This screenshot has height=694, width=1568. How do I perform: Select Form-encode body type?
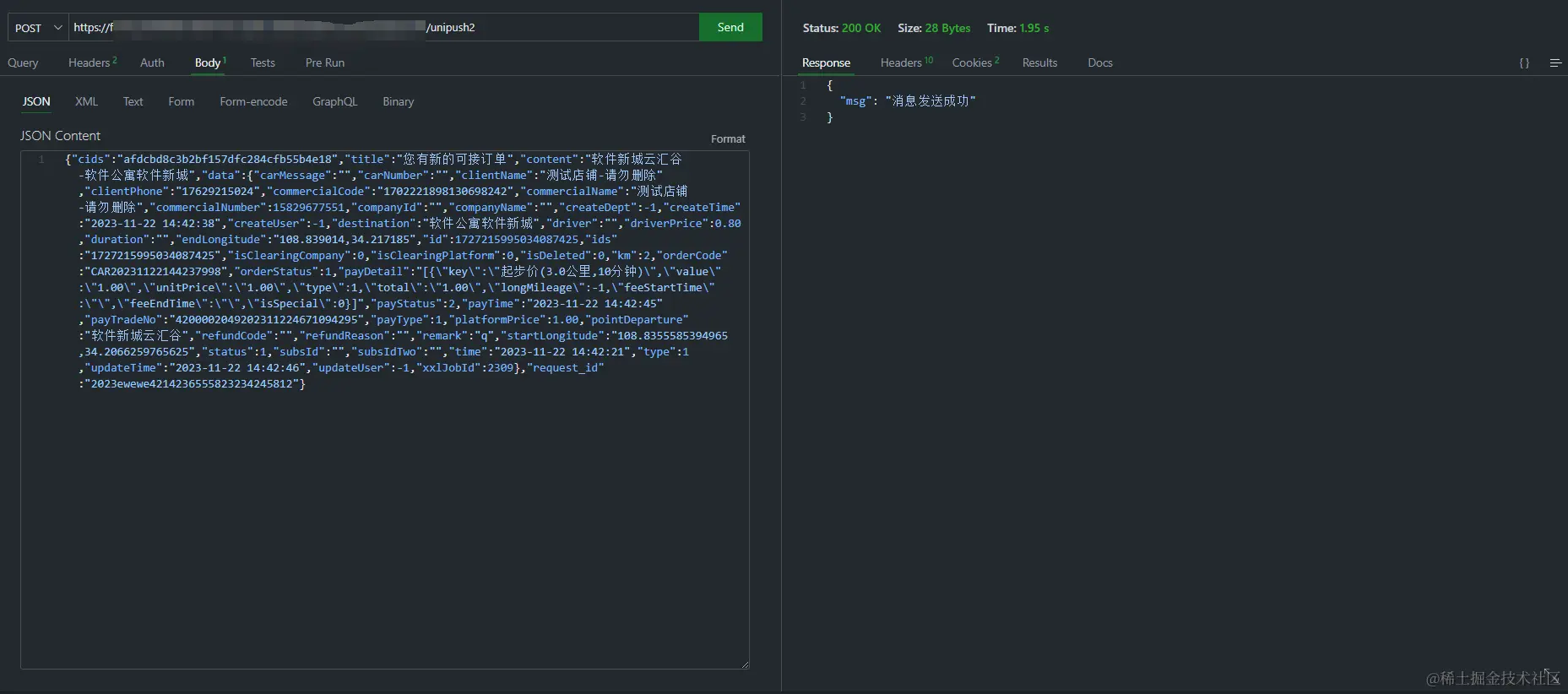tap(253, 101)
